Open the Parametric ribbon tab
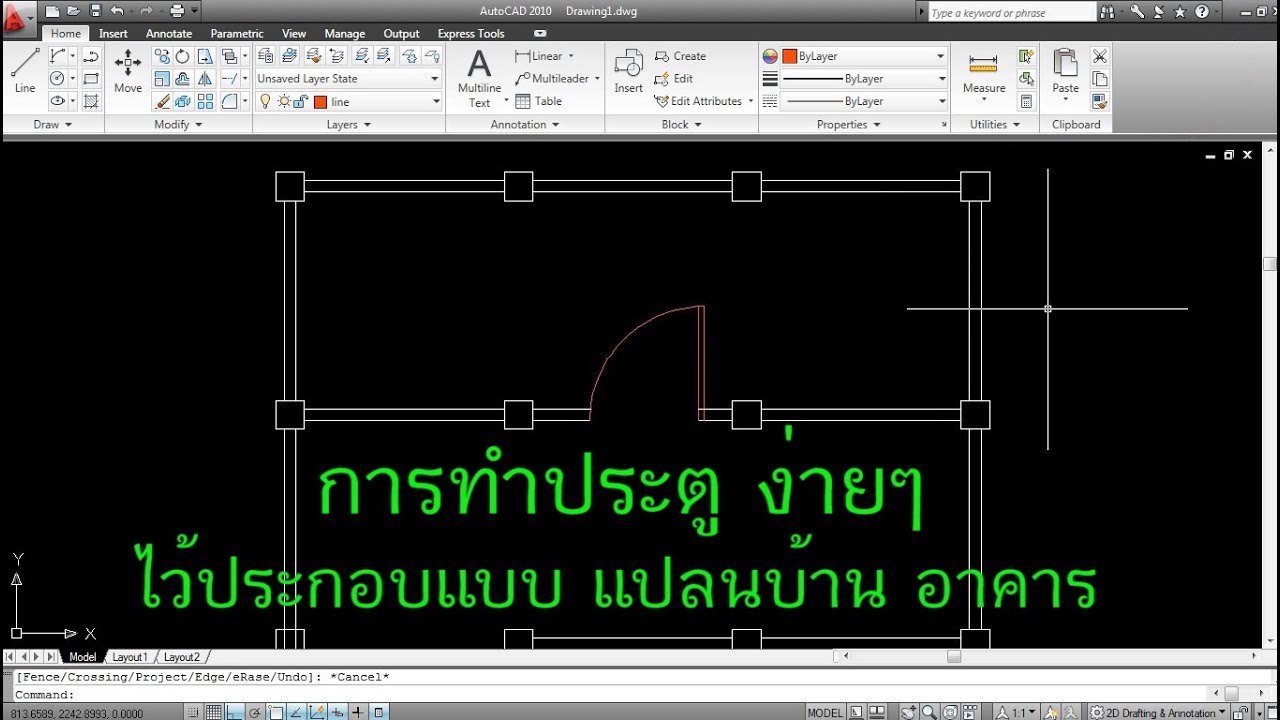The height and width of the screenshot is (720, 1280). 237,33
